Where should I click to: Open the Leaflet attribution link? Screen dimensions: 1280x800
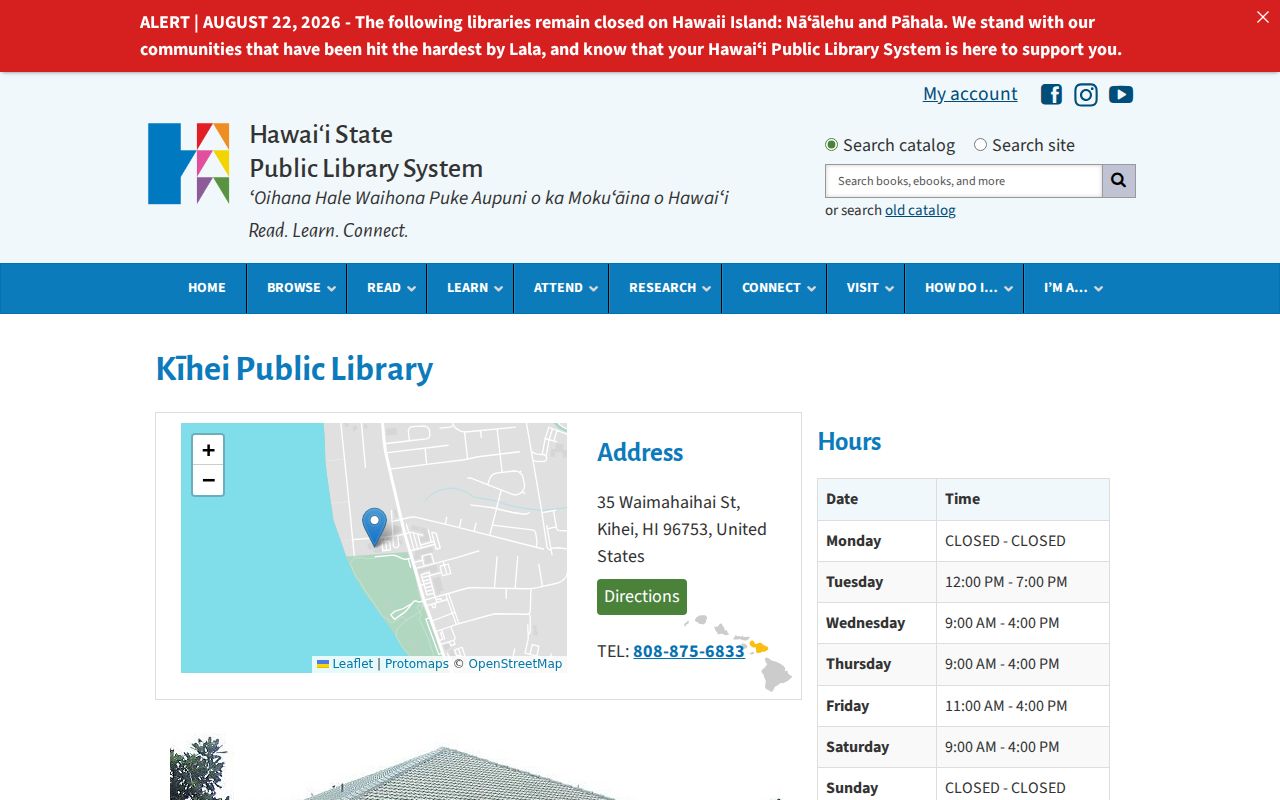click(345, 664)
